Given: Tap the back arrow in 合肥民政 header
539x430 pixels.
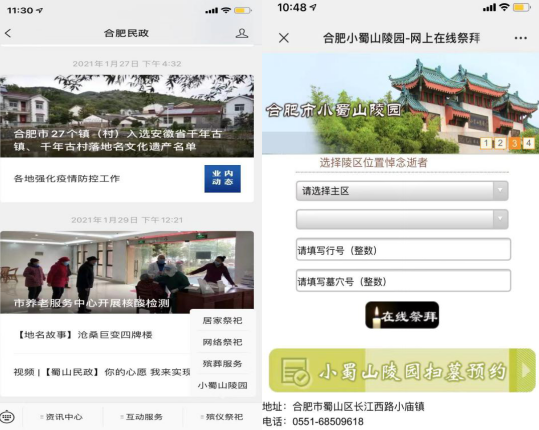Looking at the screenshot, I should click(x=8, y=33).
